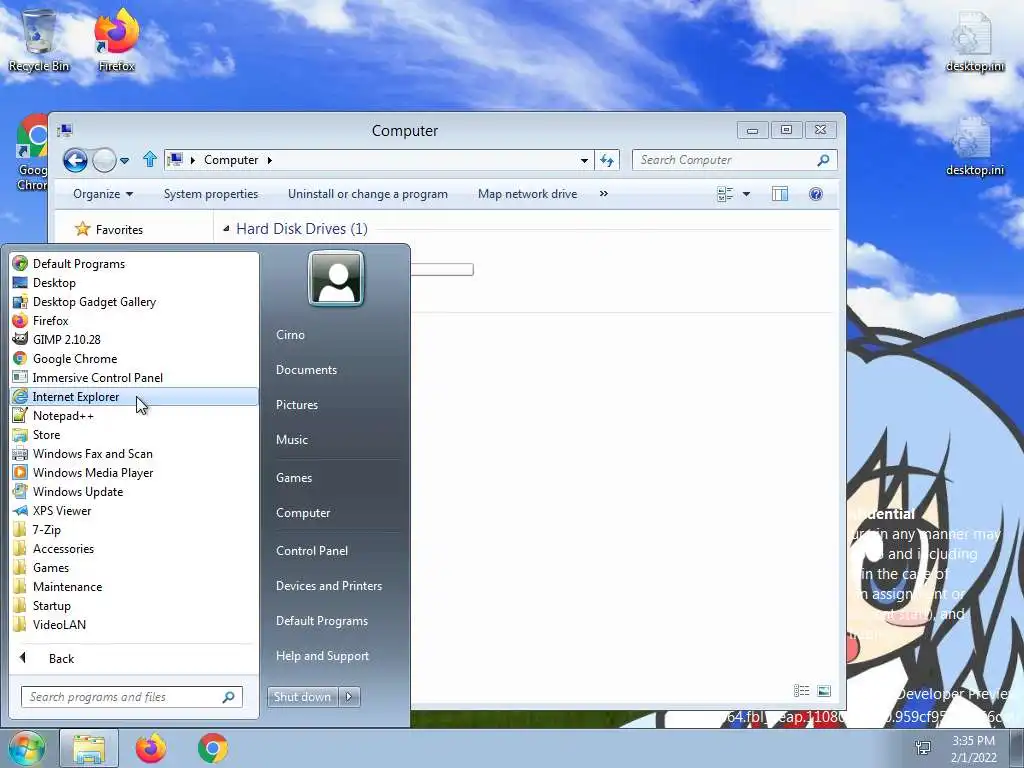Open the address bar history dropdown

click(x=584, y=160)
